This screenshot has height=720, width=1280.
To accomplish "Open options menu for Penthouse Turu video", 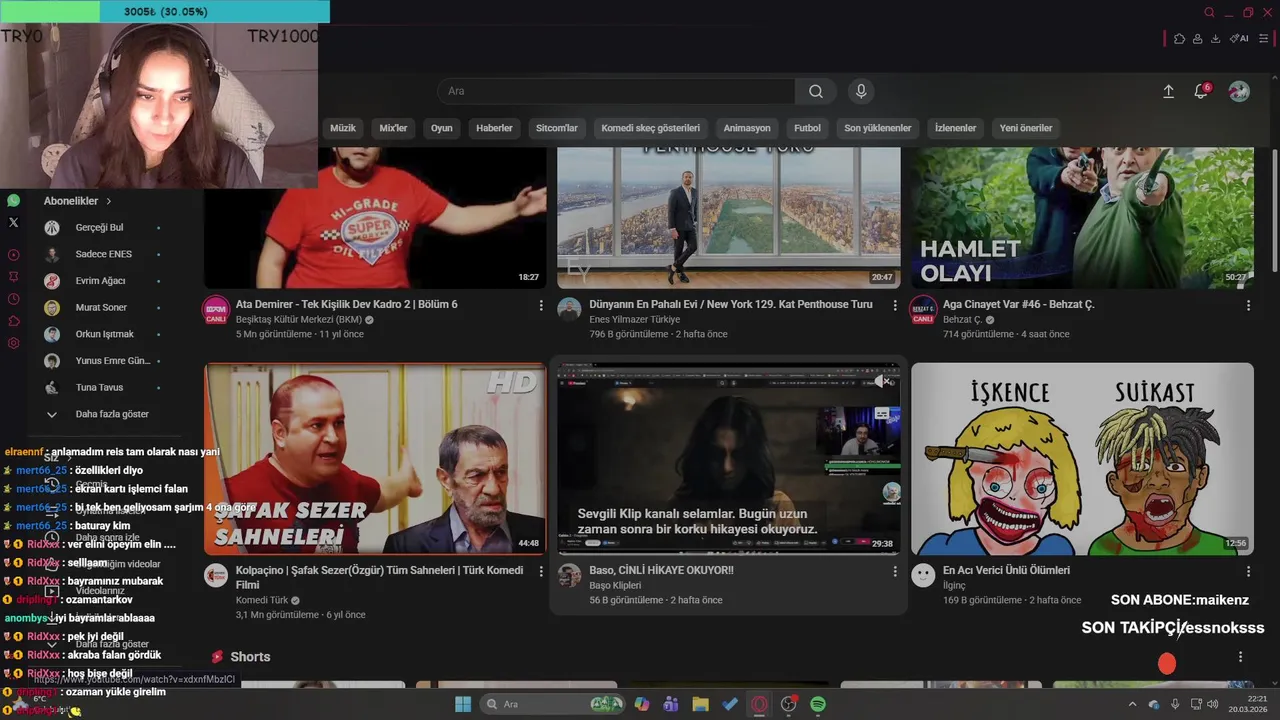I will 895,305.
